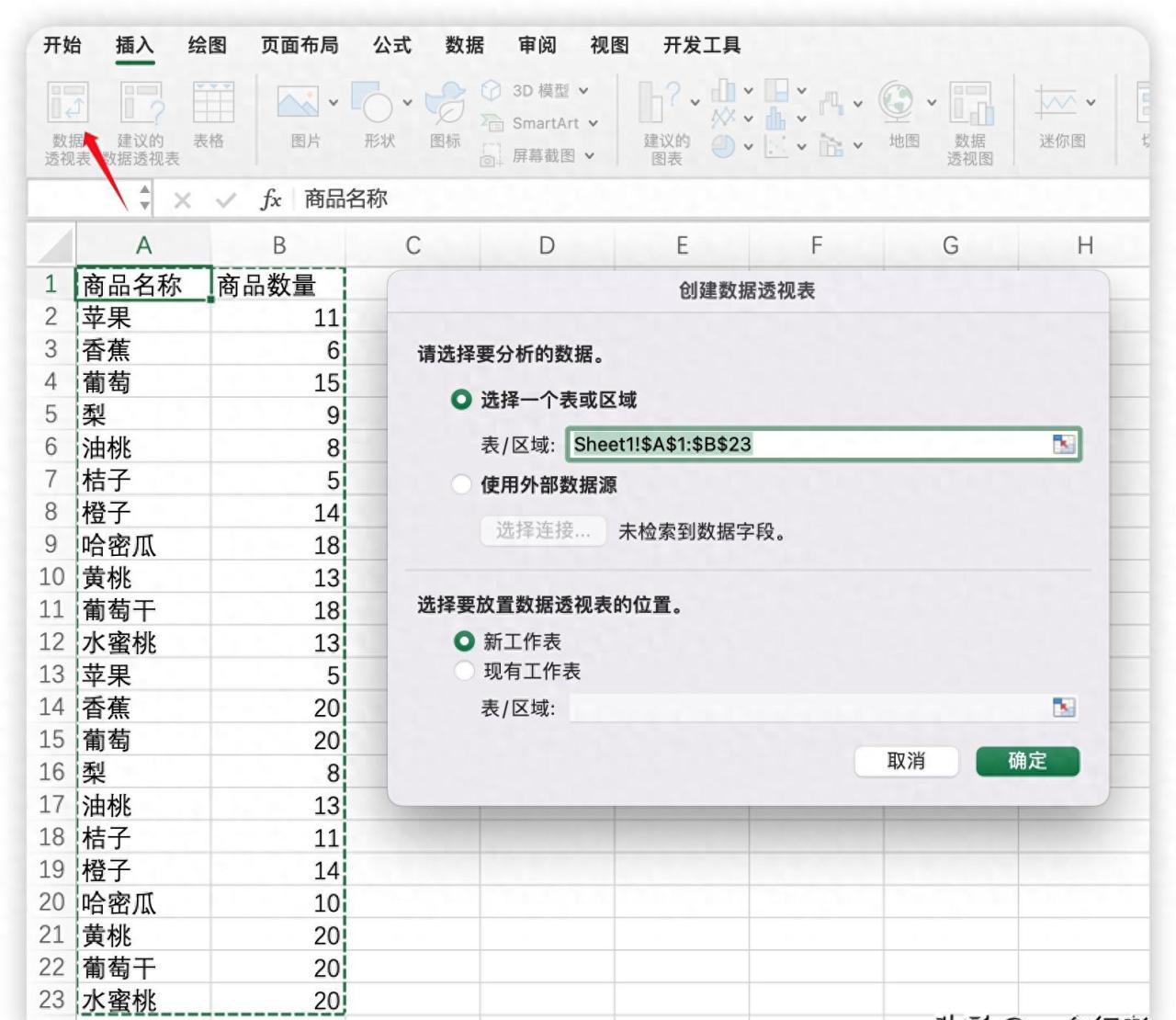Open the 审阅 tab
Screen dimensions: 1176x1020
[537, 45]
